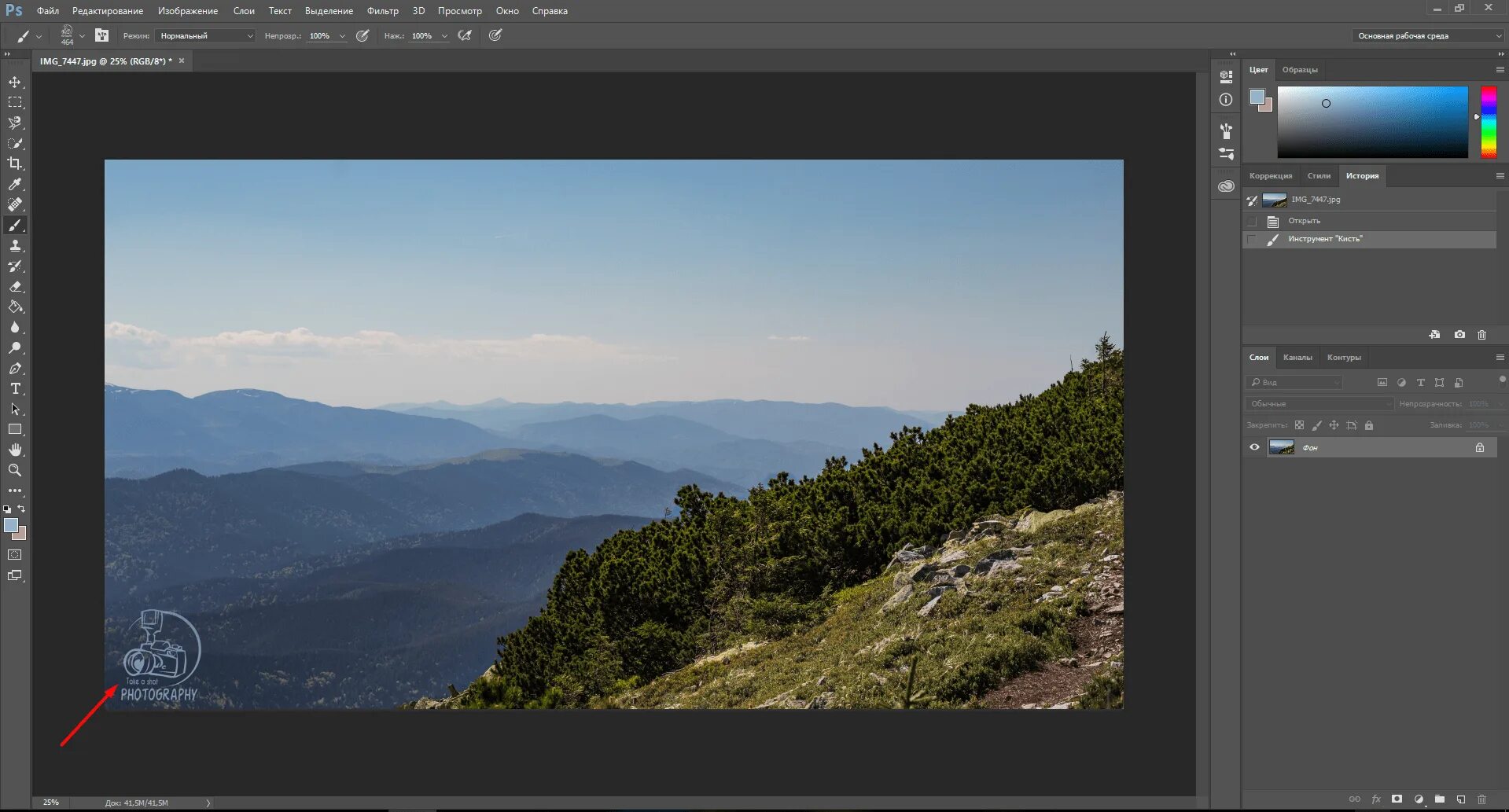Screen dimensions: 1509x812
Task: Click the IMG_7447.jpg history snapshot
Action: 1370,200
